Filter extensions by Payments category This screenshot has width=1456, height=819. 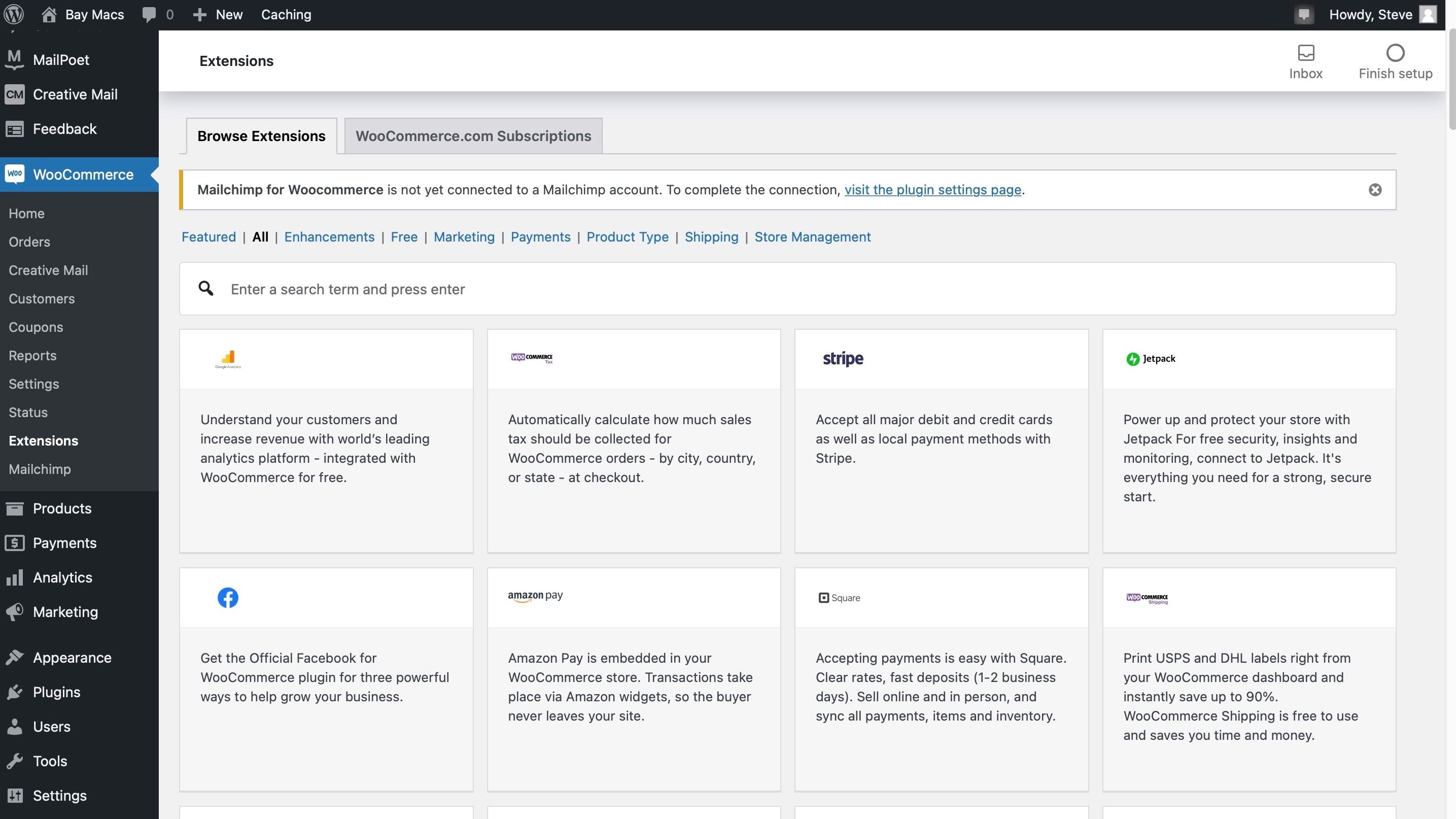tap(540, 237)
